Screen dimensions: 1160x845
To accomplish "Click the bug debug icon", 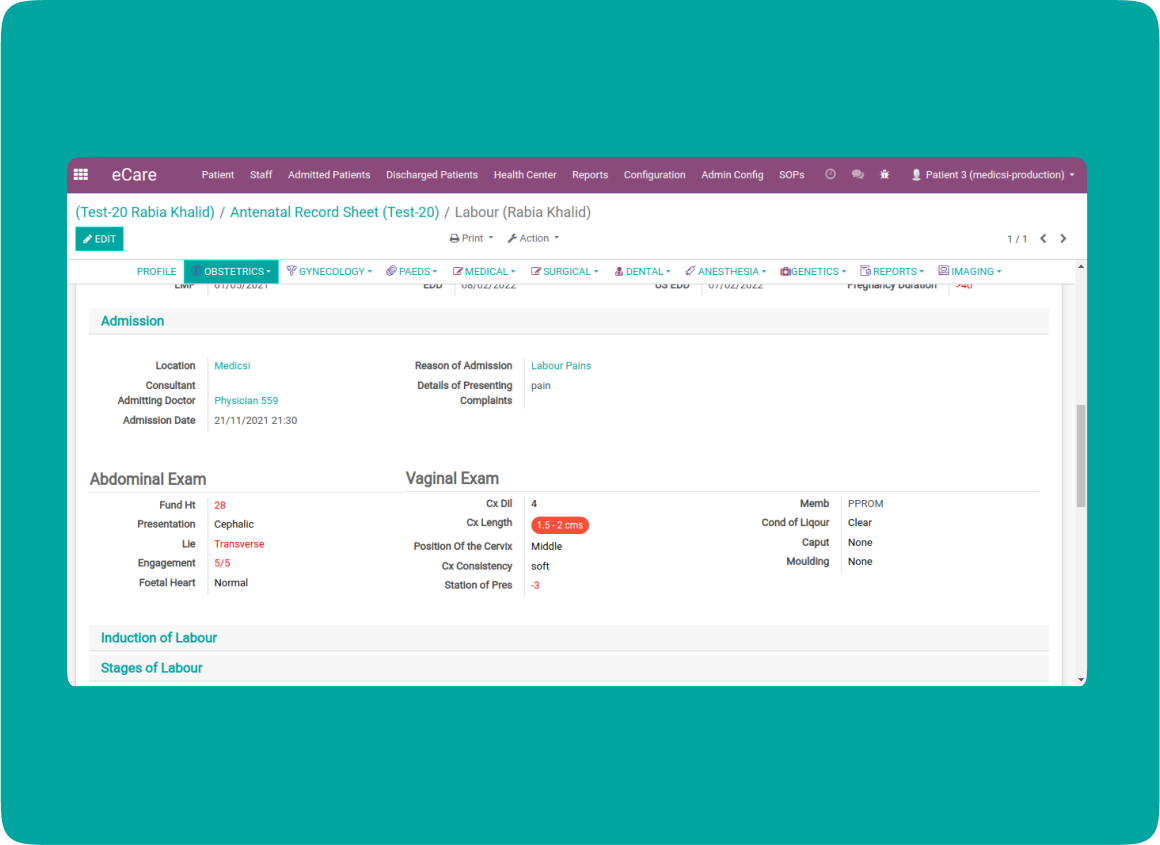I will [884, 174].
